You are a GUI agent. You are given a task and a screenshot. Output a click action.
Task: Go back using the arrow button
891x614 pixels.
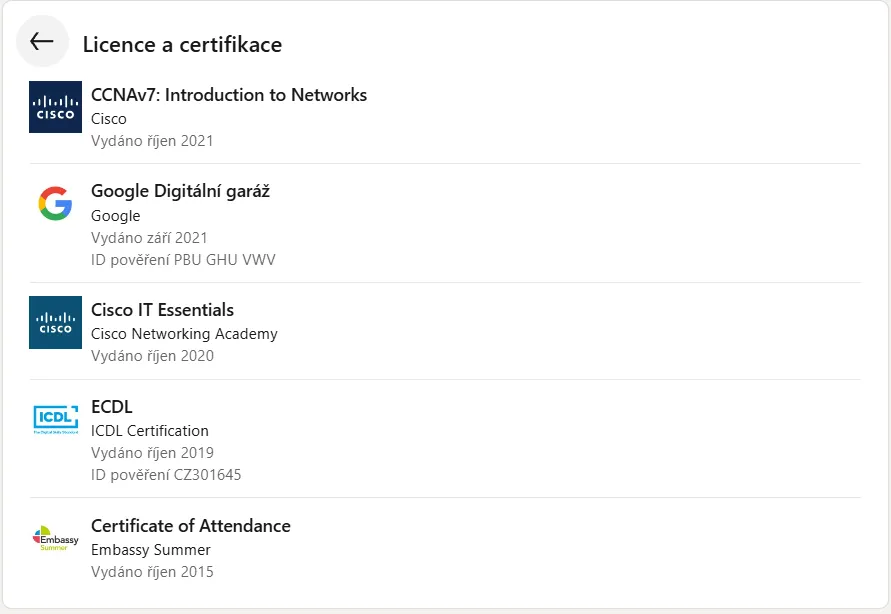tap(42, 42)
